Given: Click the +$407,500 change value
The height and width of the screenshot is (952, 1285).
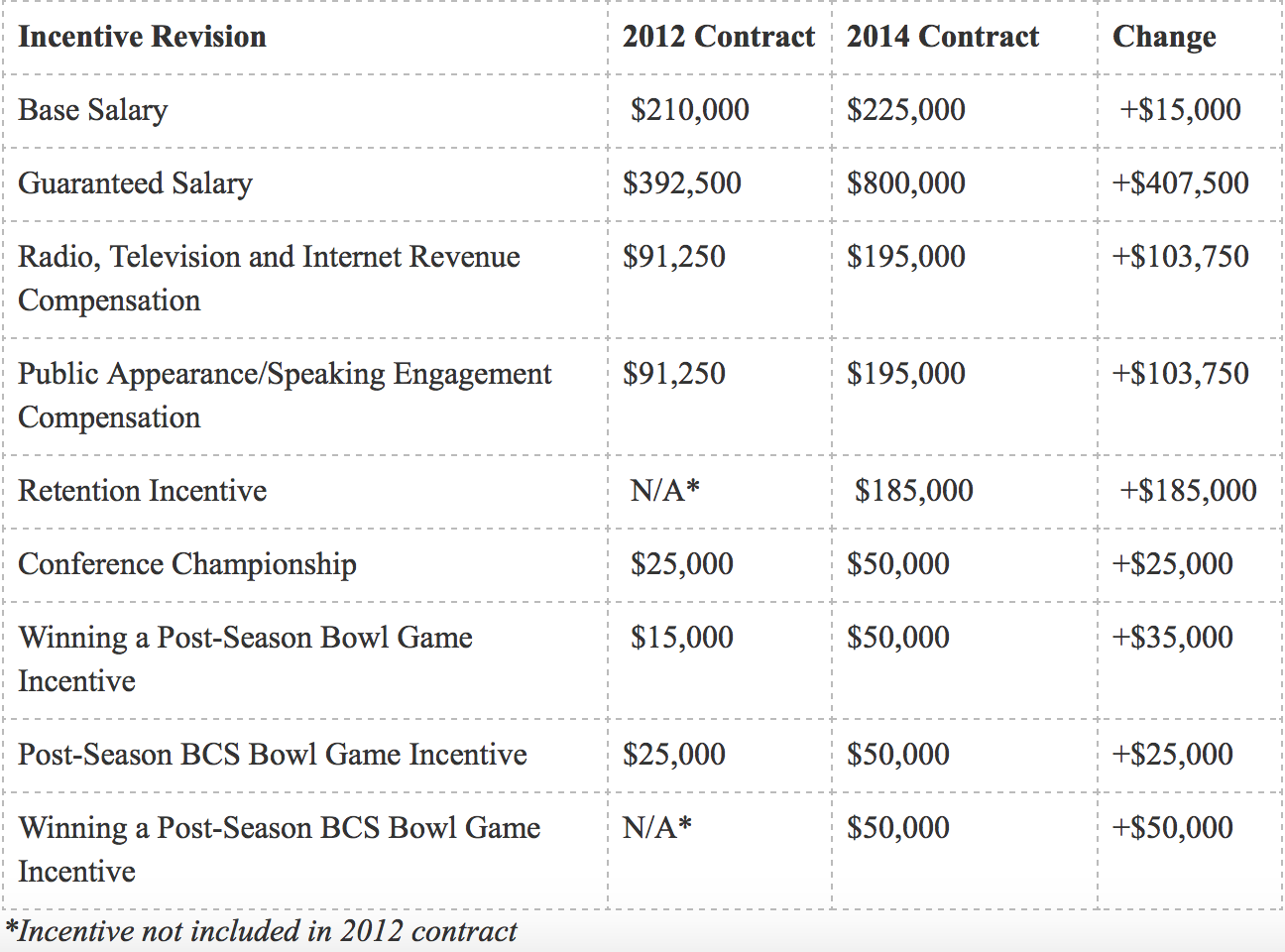Looking at the screenshot, I should pos(1180,183).
